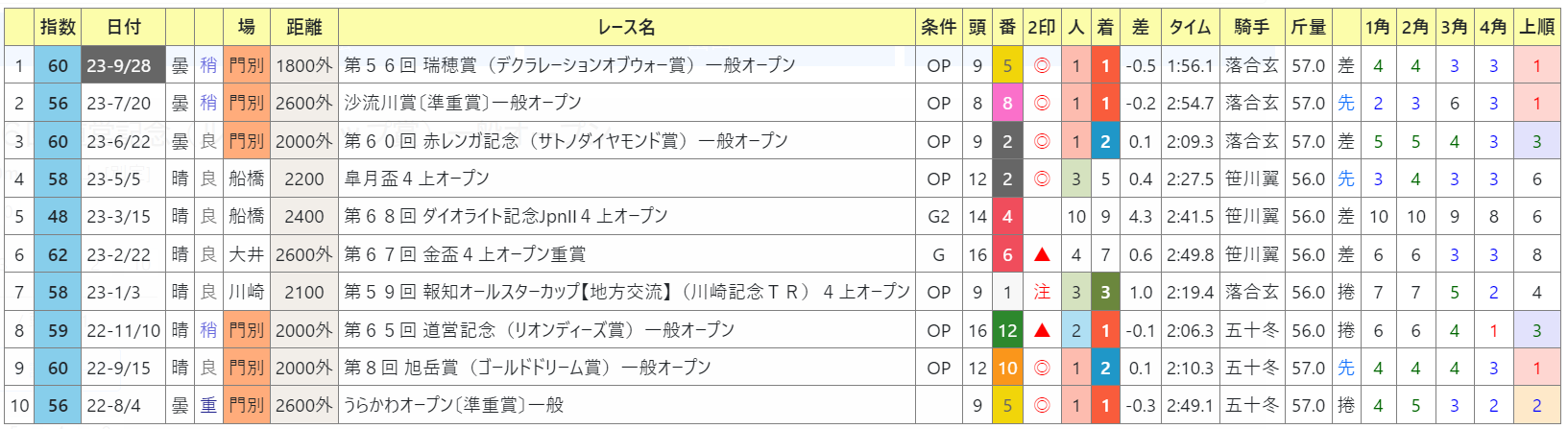Click the red number 6 gate badge

(1007, 254)
